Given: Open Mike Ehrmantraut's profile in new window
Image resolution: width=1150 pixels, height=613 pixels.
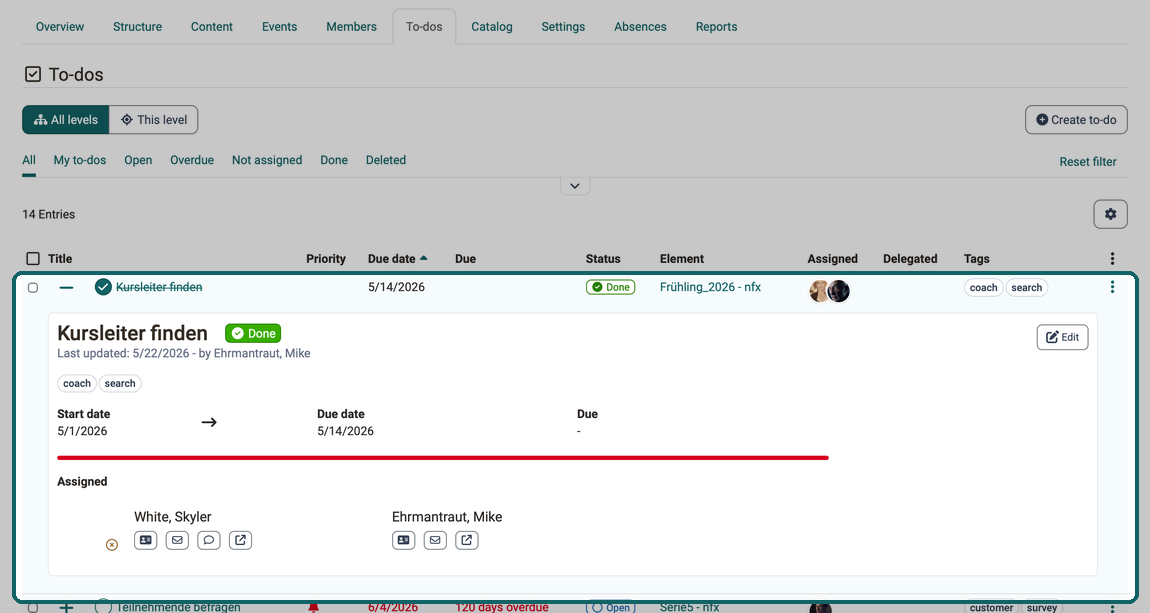Looking at the screenshot, I should pyautogui.click(x=467, y=540).
